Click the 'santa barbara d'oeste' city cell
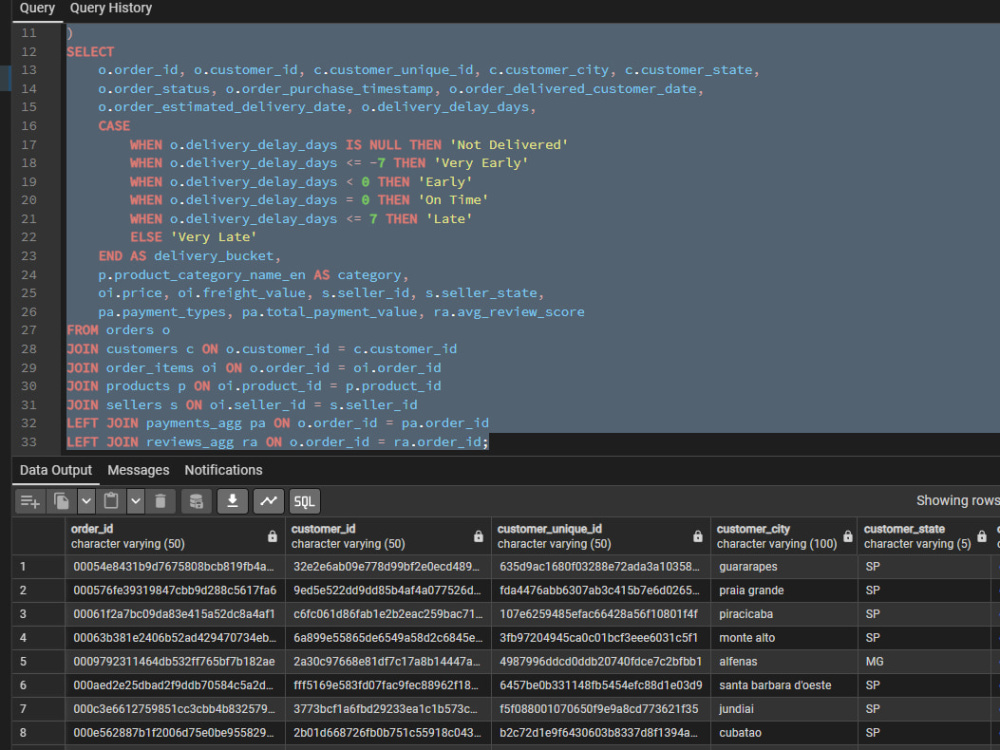Image resolution: width=1000 pixels, height=750 pixels. point(784,686)
